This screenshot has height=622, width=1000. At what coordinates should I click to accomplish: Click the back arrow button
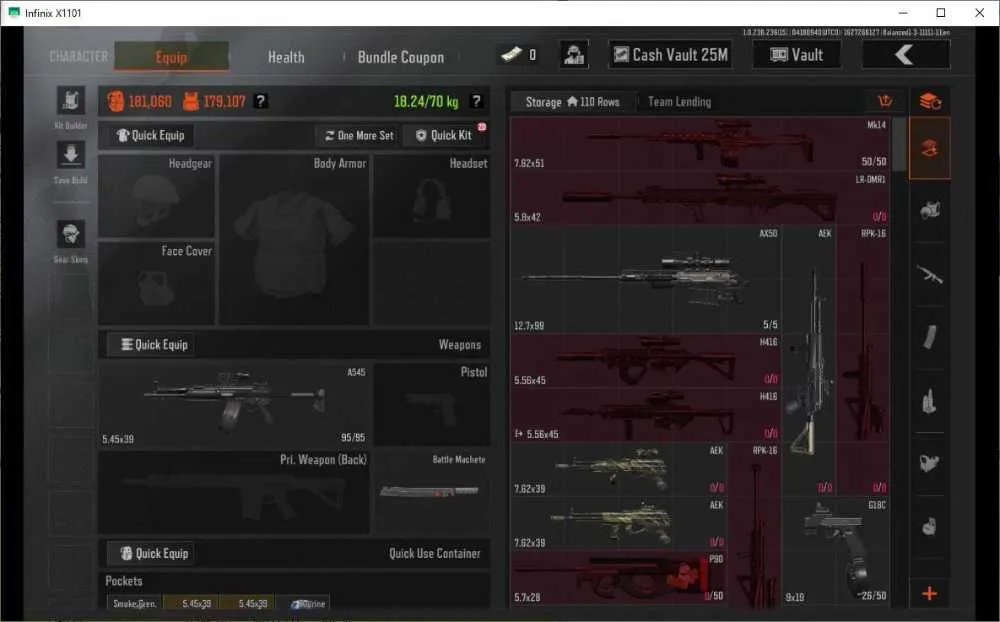coord(906,55)
